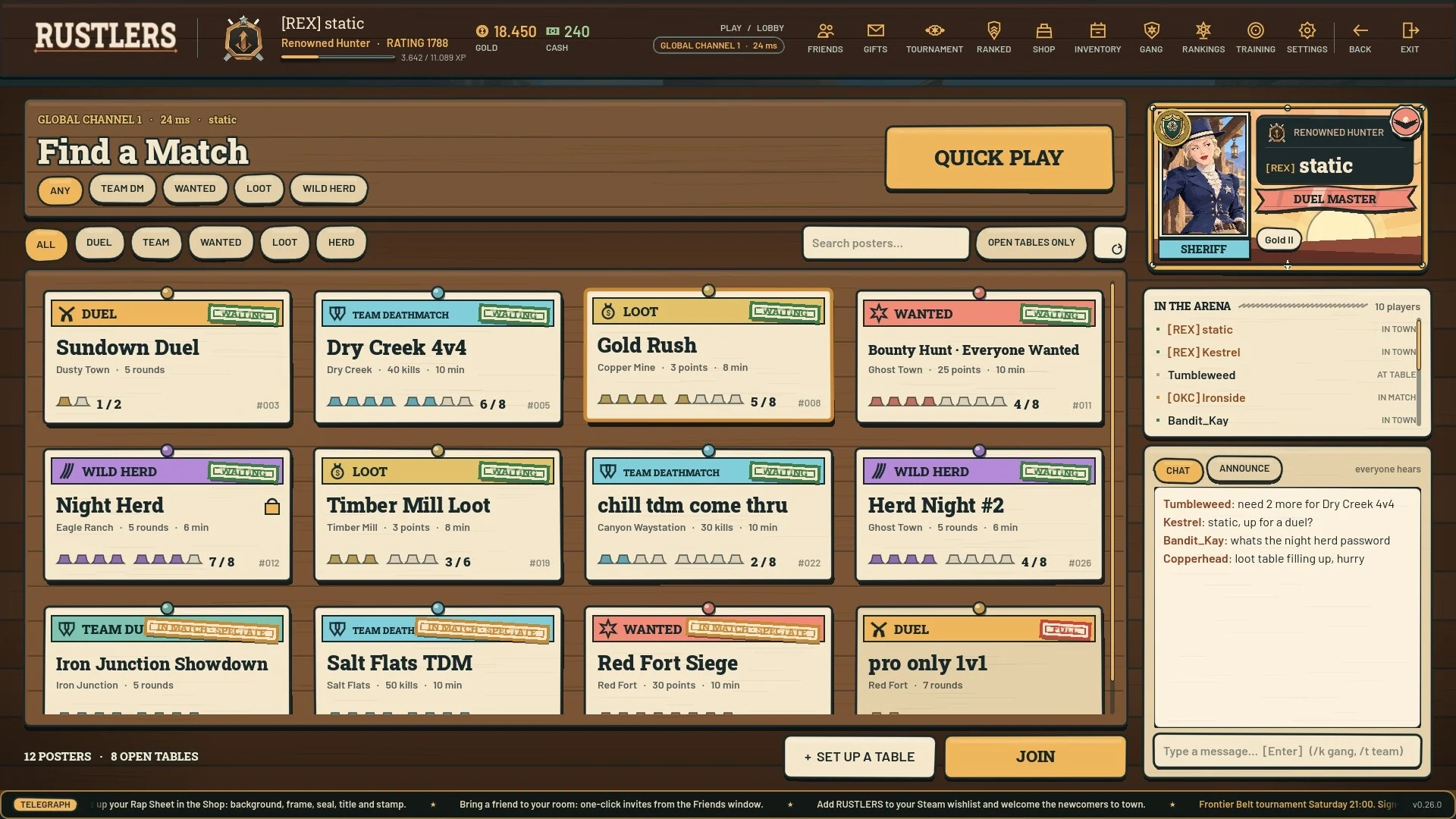
Task: Filter posters by HERD tab
Action: 340,243
